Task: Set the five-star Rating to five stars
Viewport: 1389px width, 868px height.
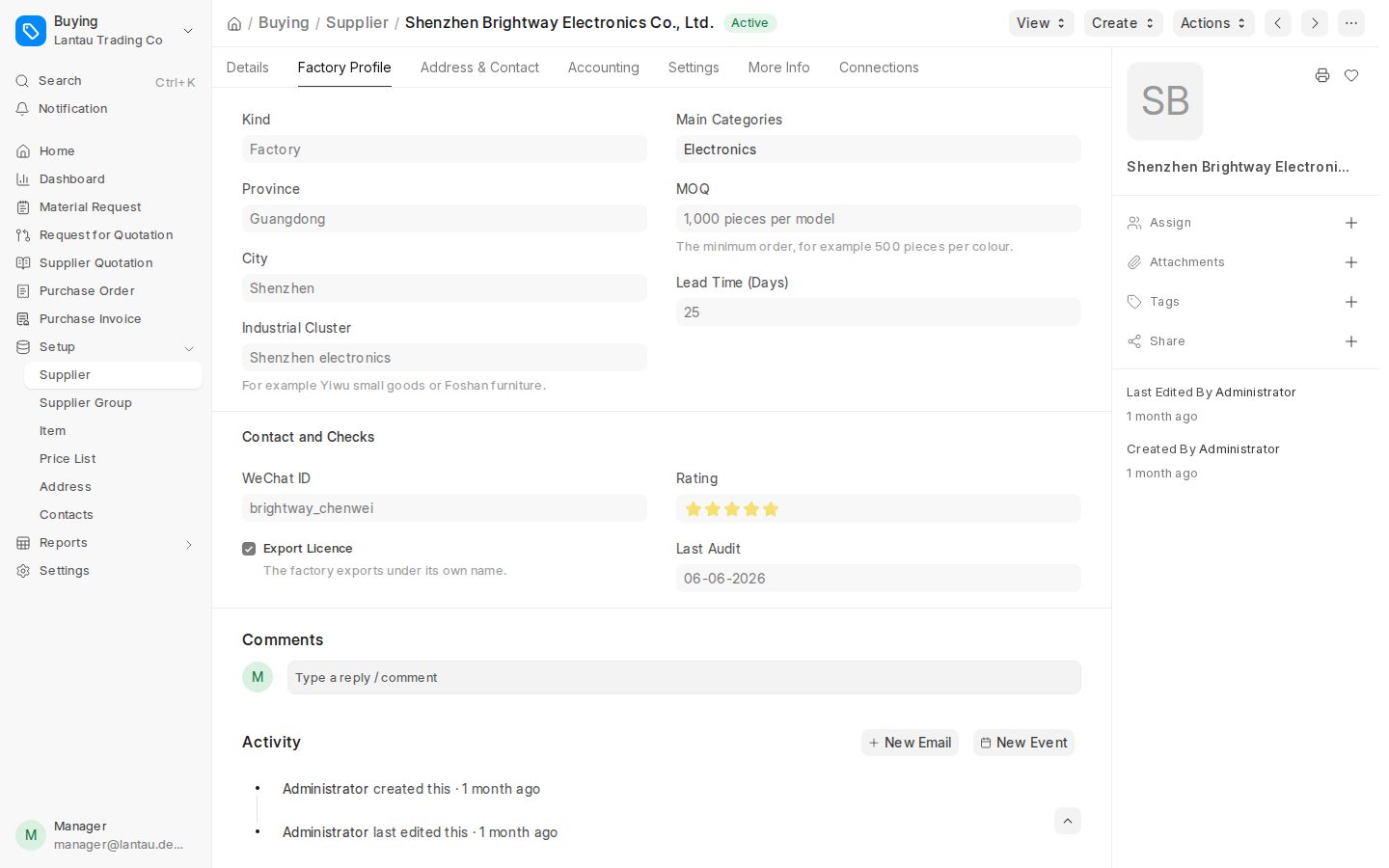Action: (771, 509)
